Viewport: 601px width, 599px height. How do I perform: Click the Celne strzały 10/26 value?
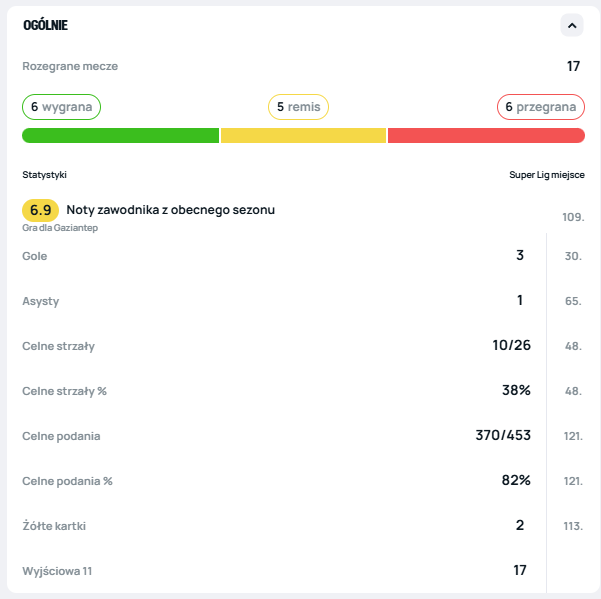coord(510,346)
